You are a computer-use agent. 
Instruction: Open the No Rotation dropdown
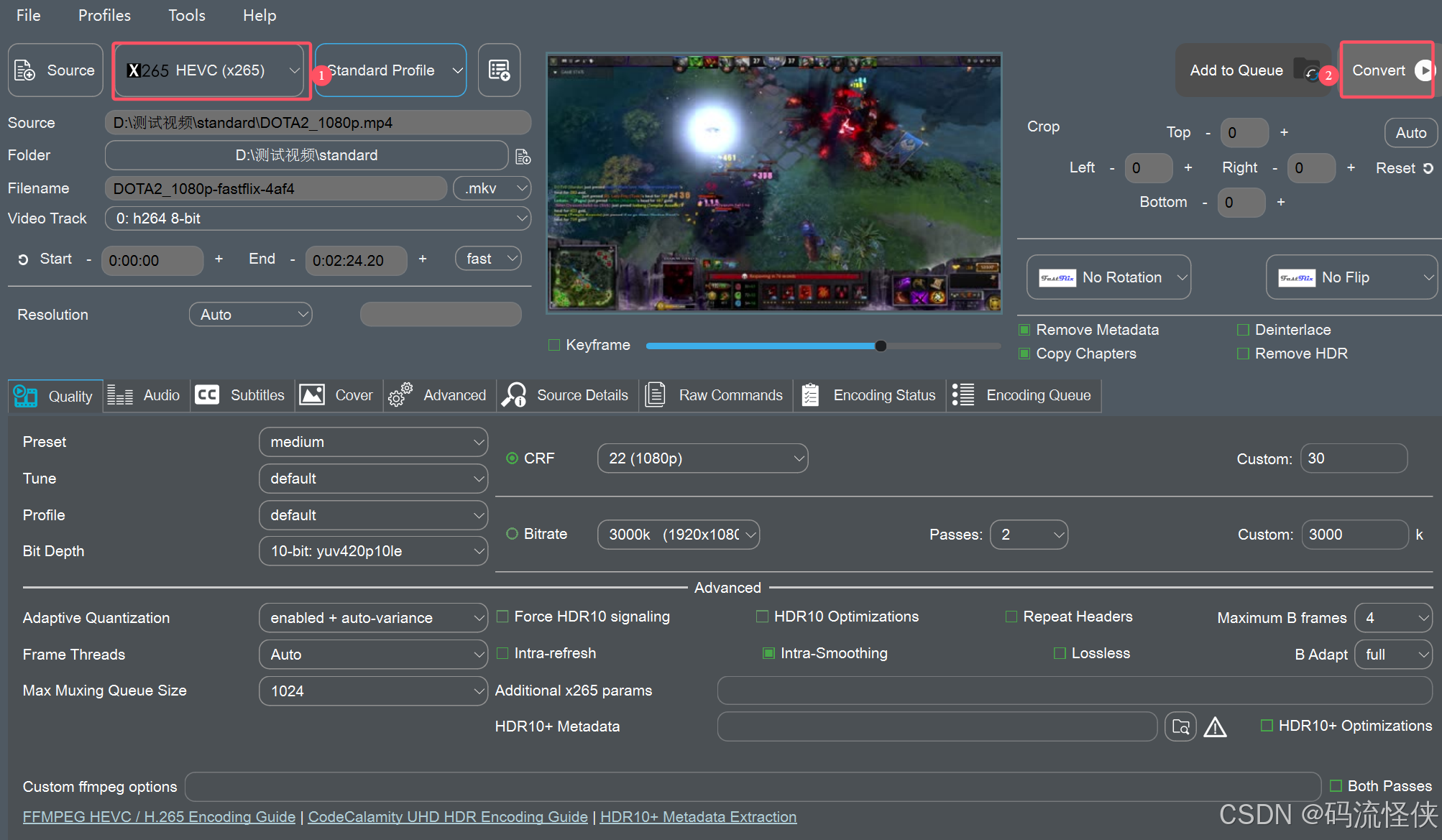pyautogui.click(x=1108, y=277)
